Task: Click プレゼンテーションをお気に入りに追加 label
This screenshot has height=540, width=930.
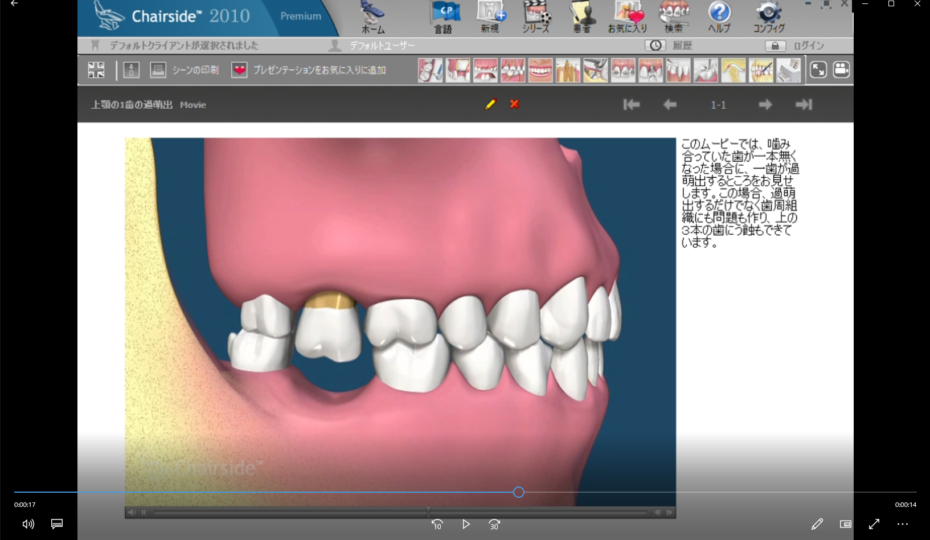Action: [319, 70]
